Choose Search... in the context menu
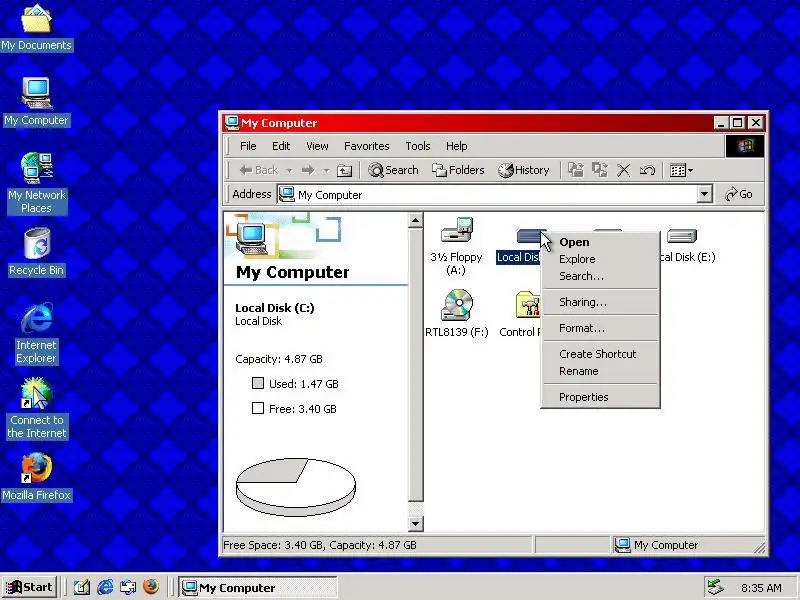The width and height of the screenshot is (800, 600). [x=600, y=276]
